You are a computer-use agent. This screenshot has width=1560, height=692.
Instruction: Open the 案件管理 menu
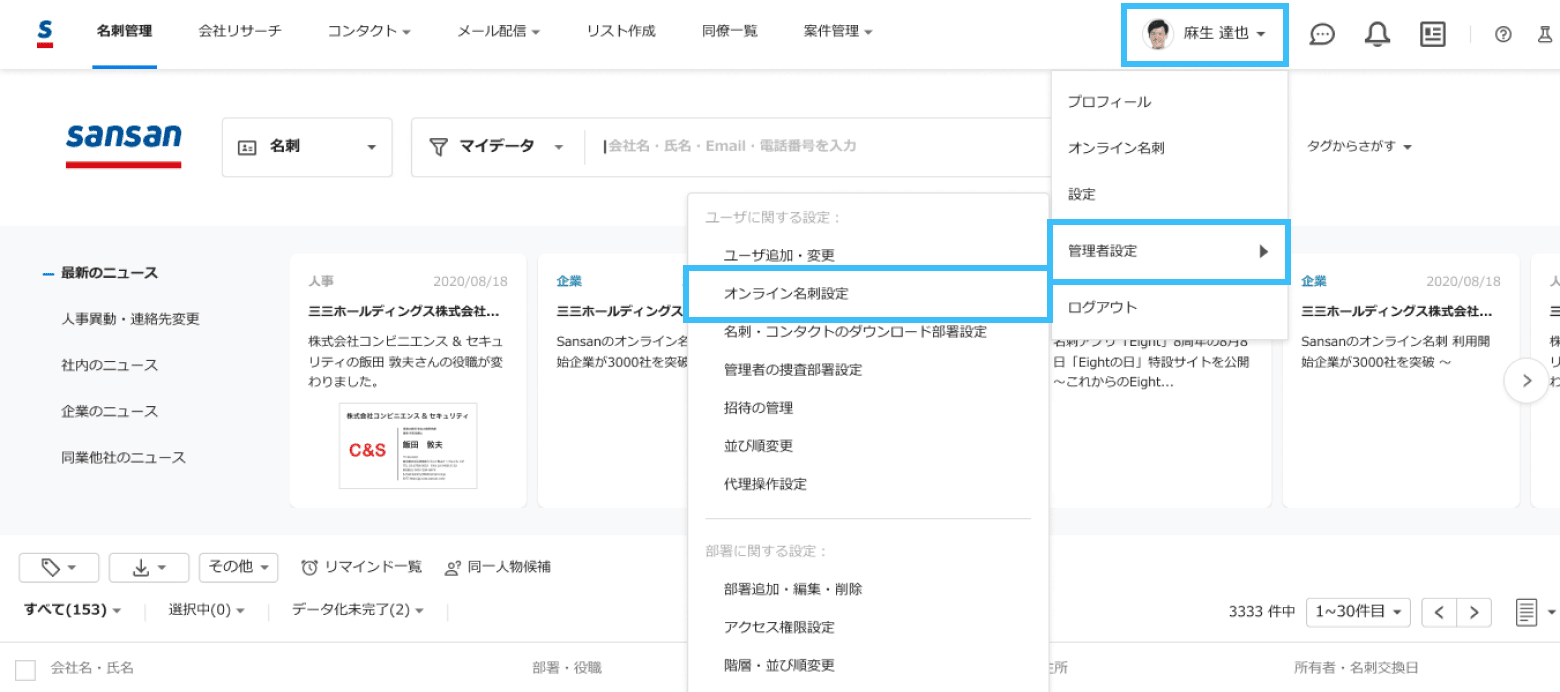pyautogui.click(x=838, y=32)
